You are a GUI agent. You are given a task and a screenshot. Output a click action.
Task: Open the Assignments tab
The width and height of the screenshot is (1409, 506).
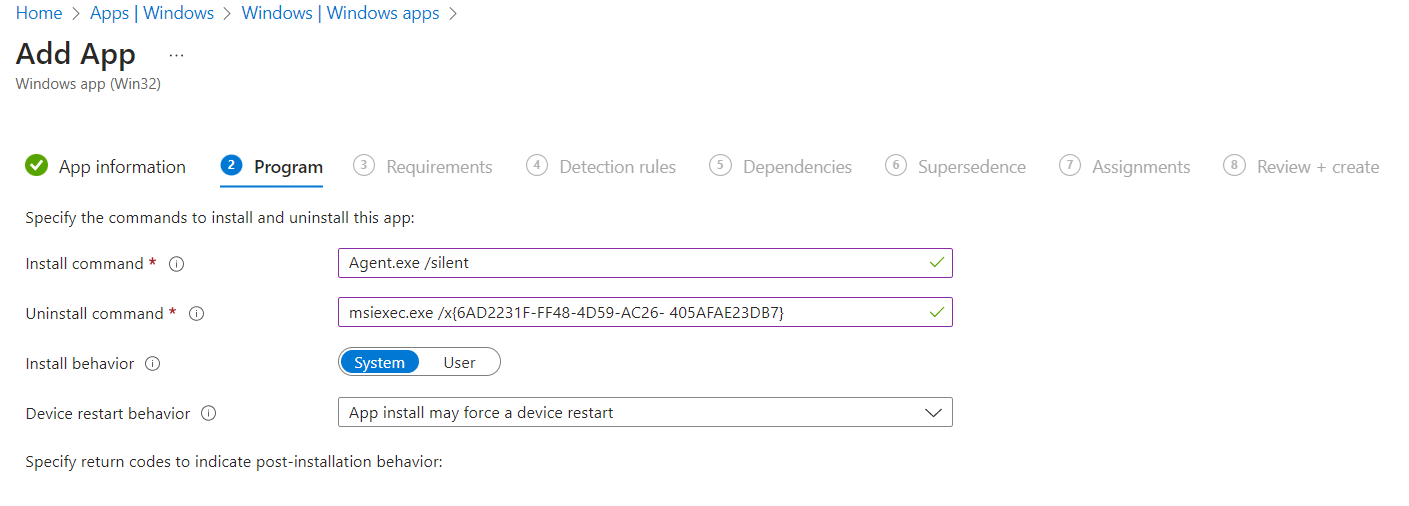tap(1140, 167)
